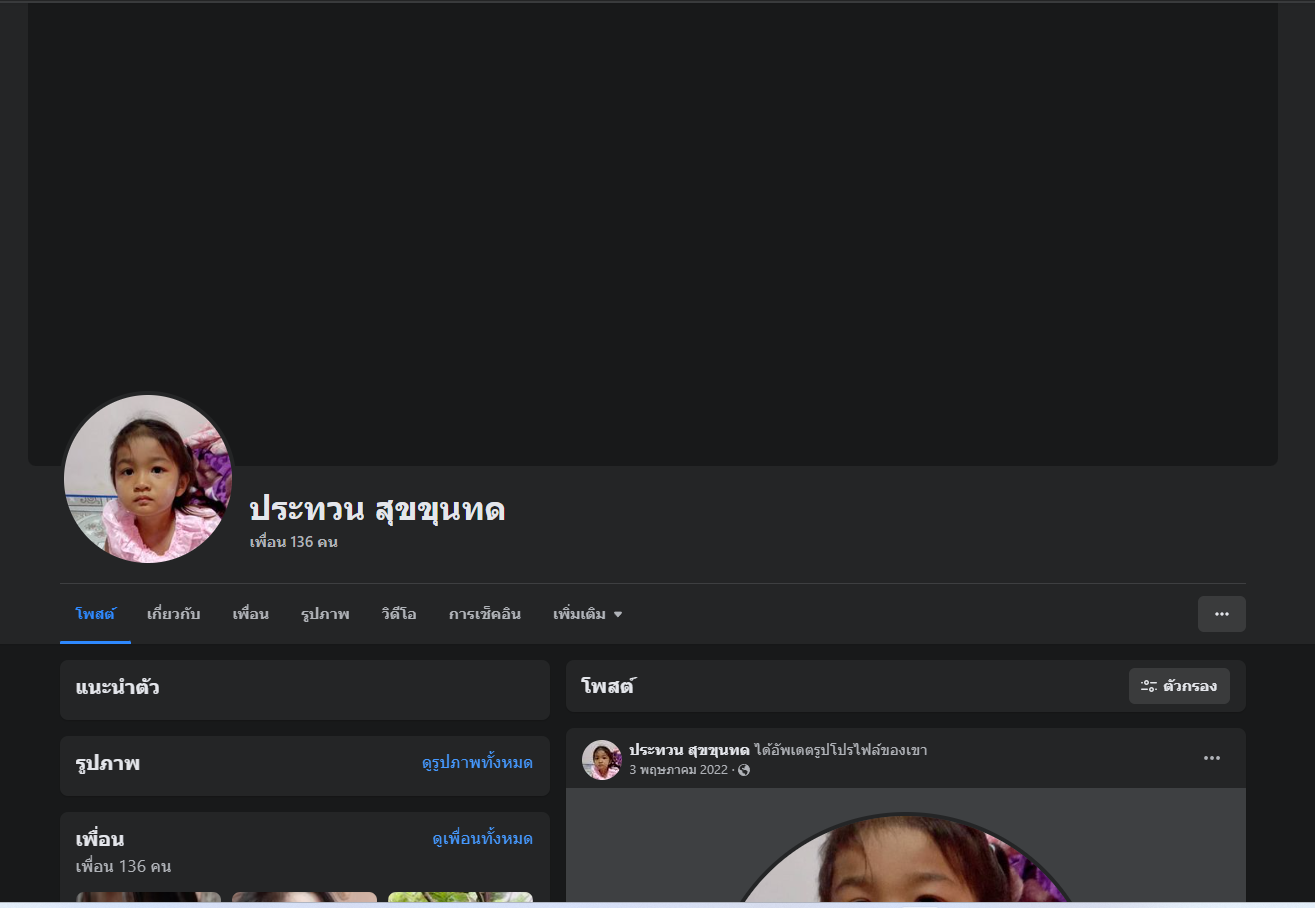Open the large round profile picture
The width and height of the screenshot is (1315, 908).
pos(148,479)
